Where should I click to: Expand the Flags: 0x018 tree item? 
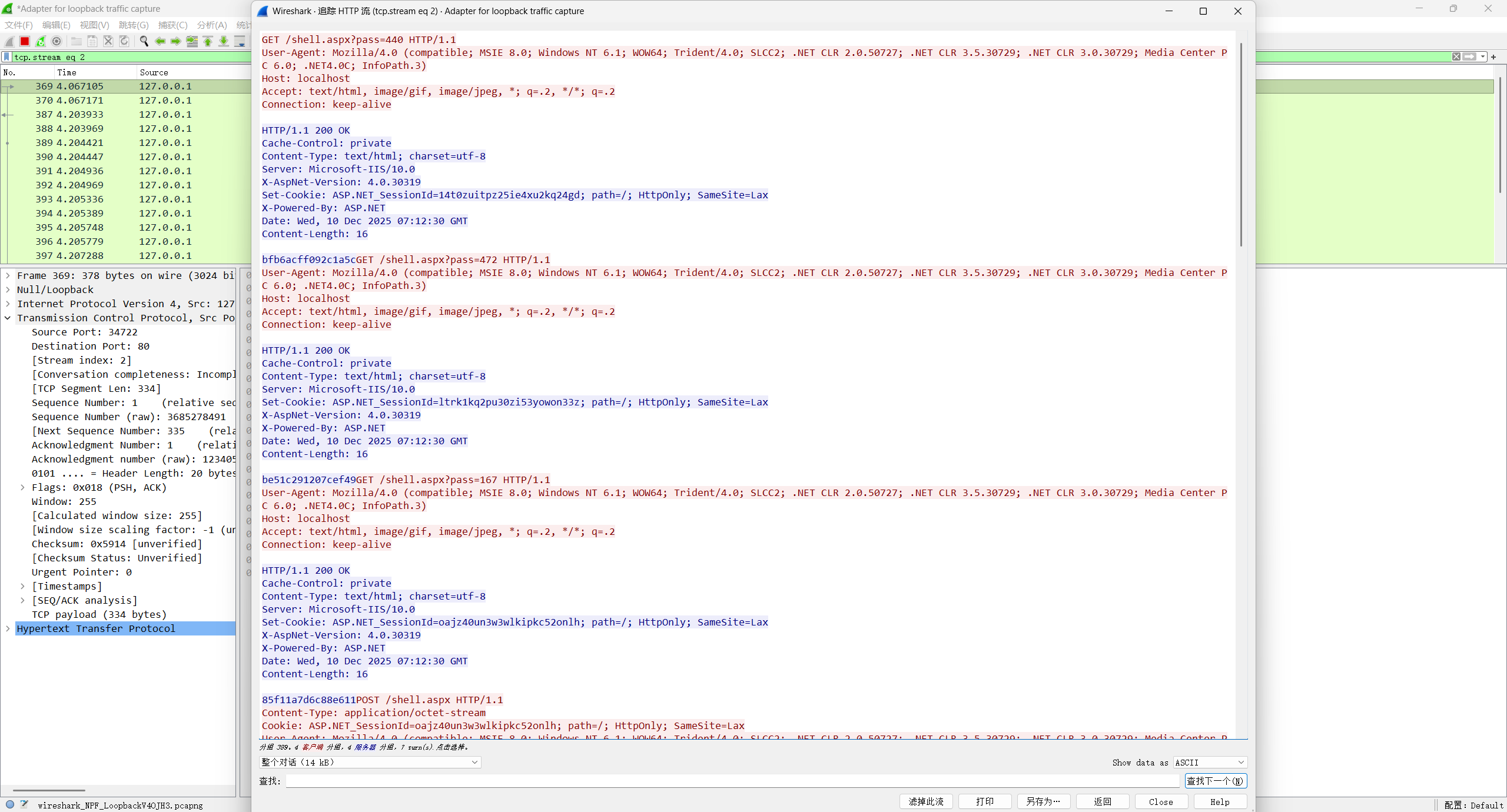click(x=22, y=487)
